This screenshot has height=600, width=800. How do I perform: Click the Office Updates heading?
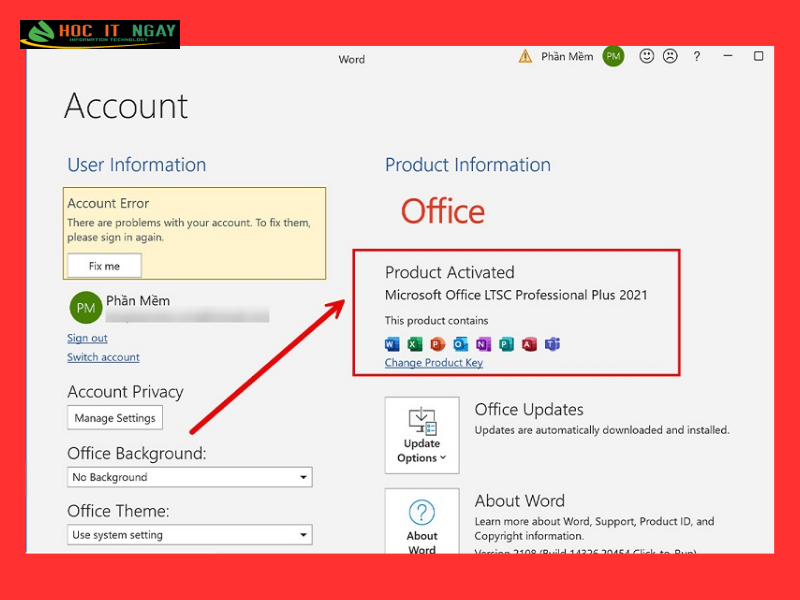click(529, 409)
